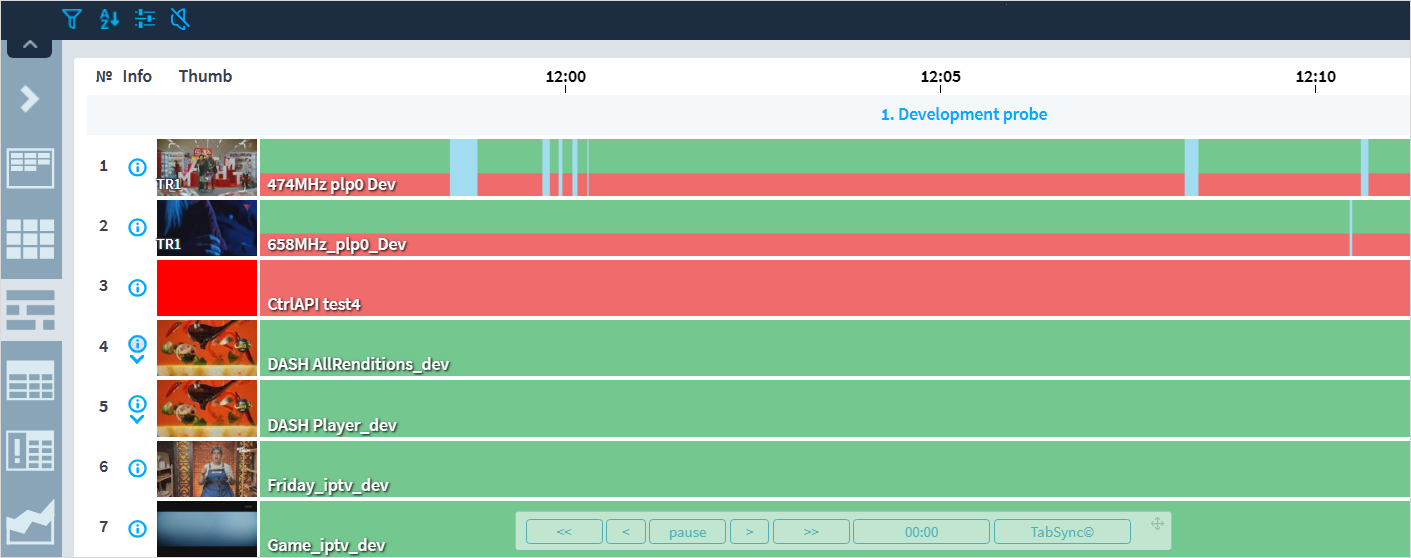This screenshot has height=558, width=1411.
Task: Open the display settings sliders icon
Action: [x=145, y=18]
